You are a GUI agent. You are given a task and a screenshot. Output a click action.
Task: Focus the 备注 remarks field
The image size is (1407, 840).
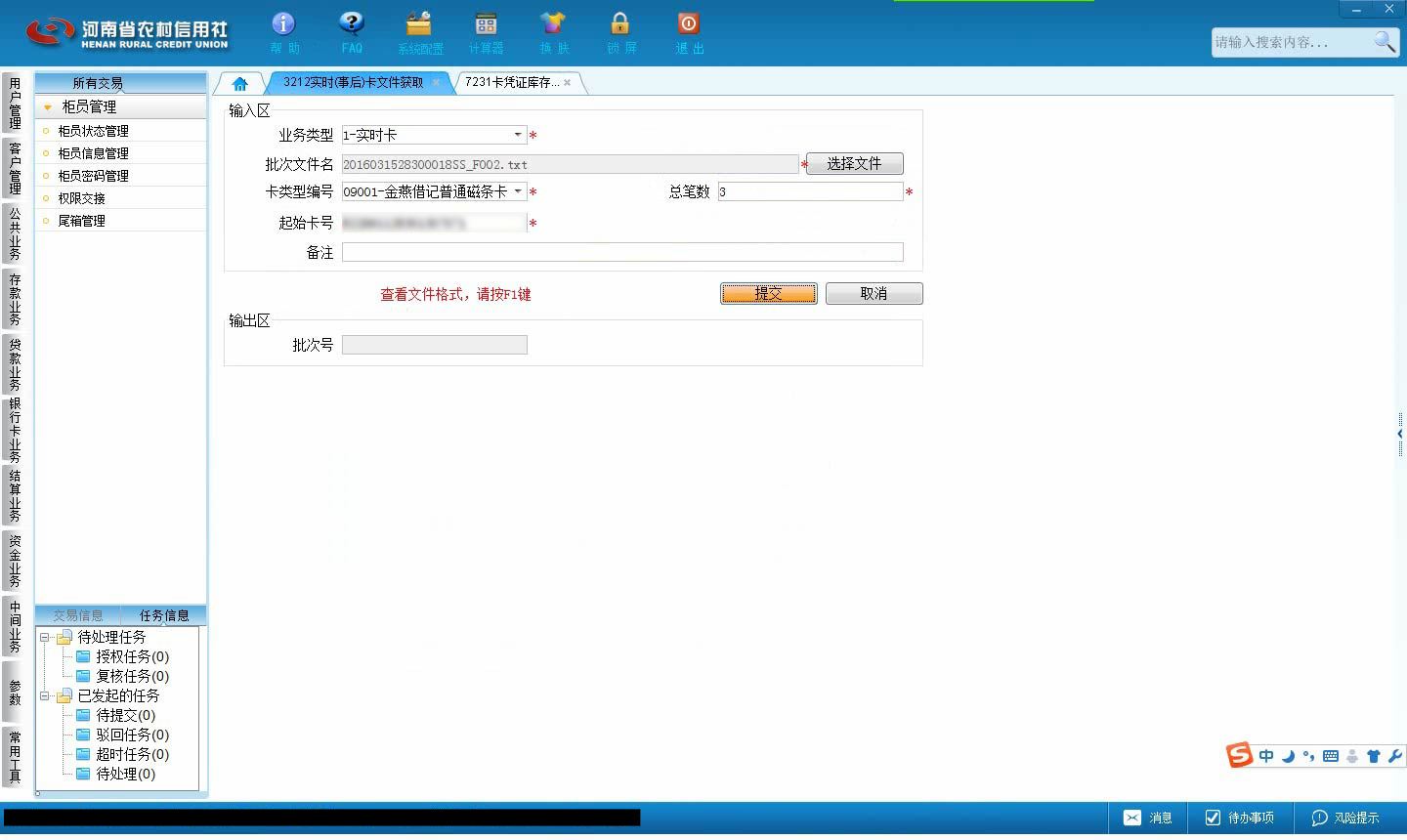pyautogui.click(x=622, y=252)
